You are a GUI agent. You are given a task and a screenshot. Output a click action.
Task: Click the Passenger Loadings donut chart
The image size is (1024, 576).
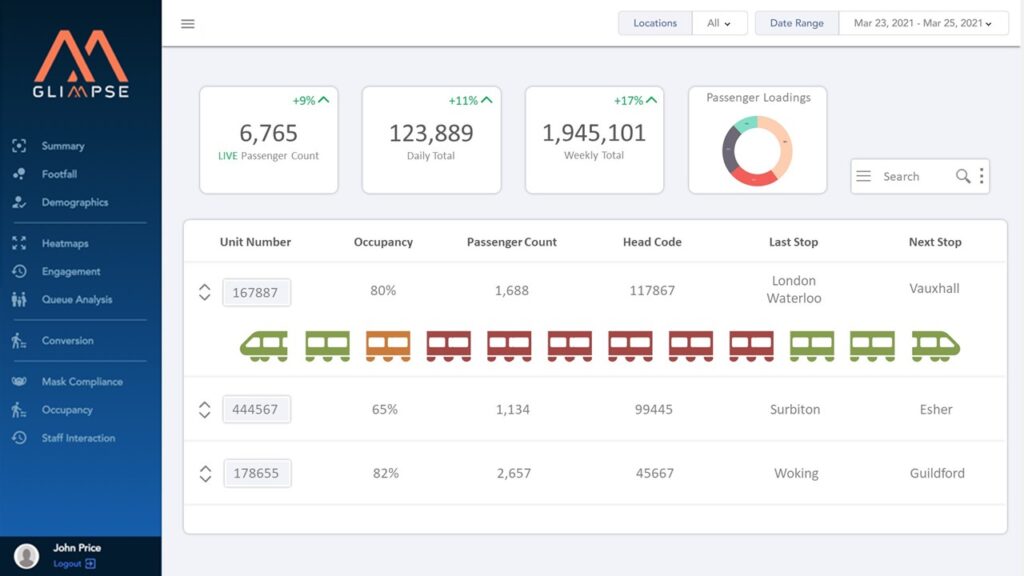coord(757,151)
